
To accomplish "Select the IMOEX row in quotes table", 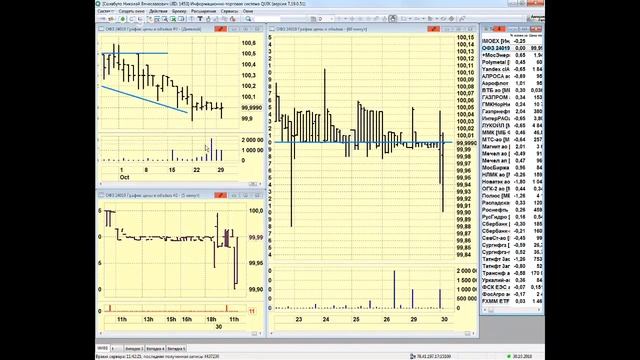I will coord(512,41).
